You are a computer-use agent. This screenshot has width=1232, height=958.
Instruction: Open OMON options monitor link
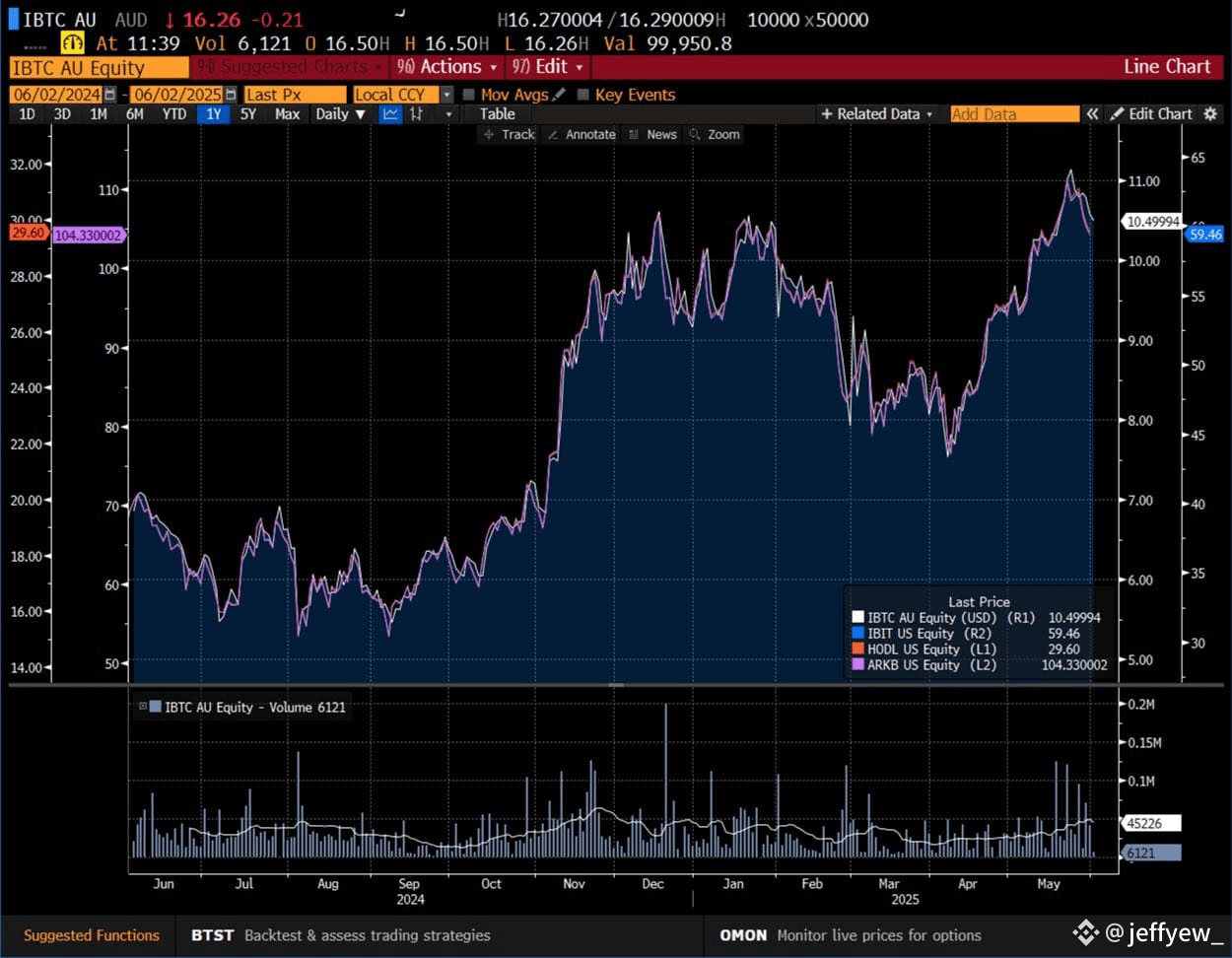[x=851, y=935]
